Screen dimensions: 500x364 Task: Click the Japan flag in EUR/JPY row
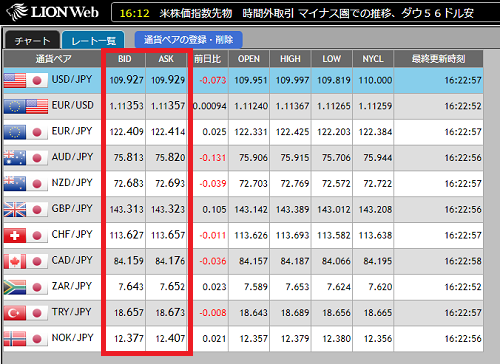[37, 132]
